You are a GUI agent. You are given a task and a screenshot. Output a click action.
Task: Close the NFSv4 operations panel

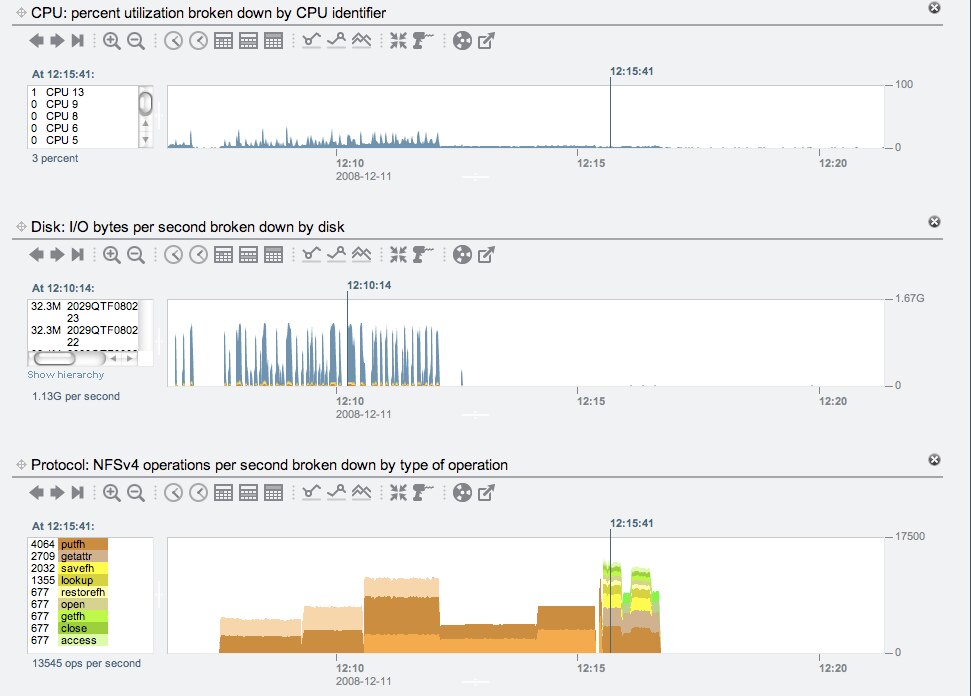tap(934, 459)
